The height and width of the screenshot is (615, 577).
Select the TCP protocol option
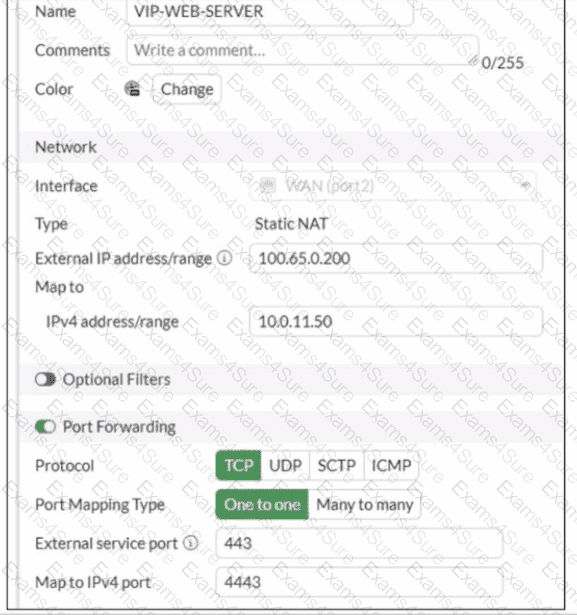pos(238,466)
